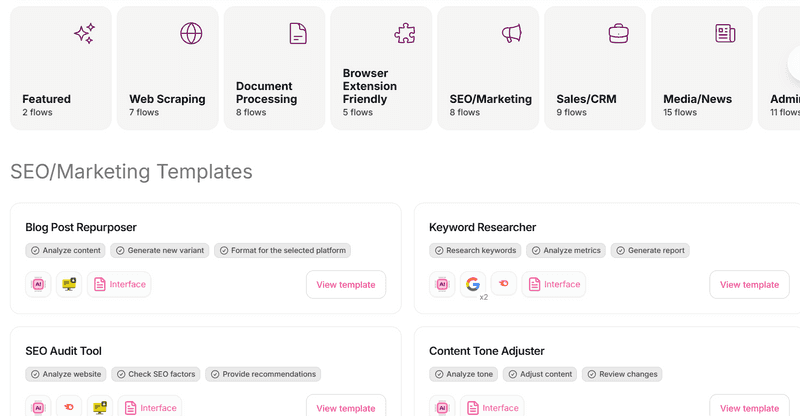Click the 'Review changes' step tag
The height and width of the screenshot is (416, 800).
click(x=622, y=374)
